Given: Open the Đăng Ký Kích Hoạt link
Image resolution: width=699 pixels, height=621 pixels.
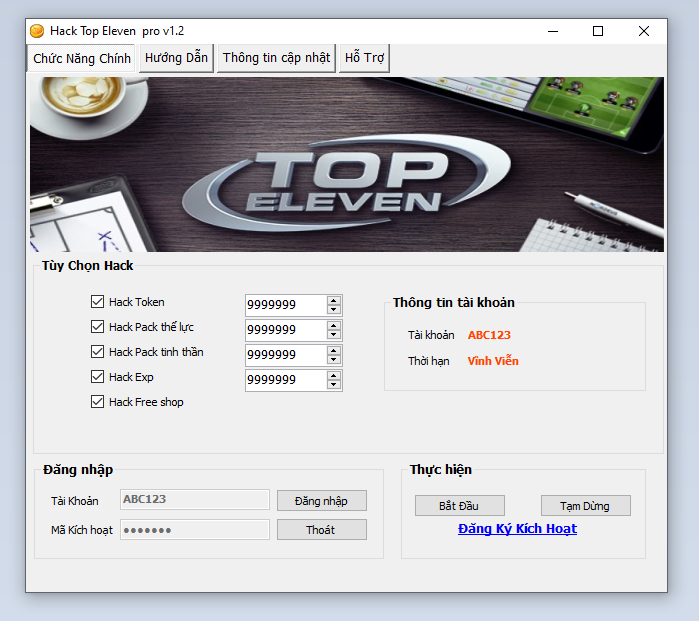Looking at the screenshot, I should coord(517,529).
